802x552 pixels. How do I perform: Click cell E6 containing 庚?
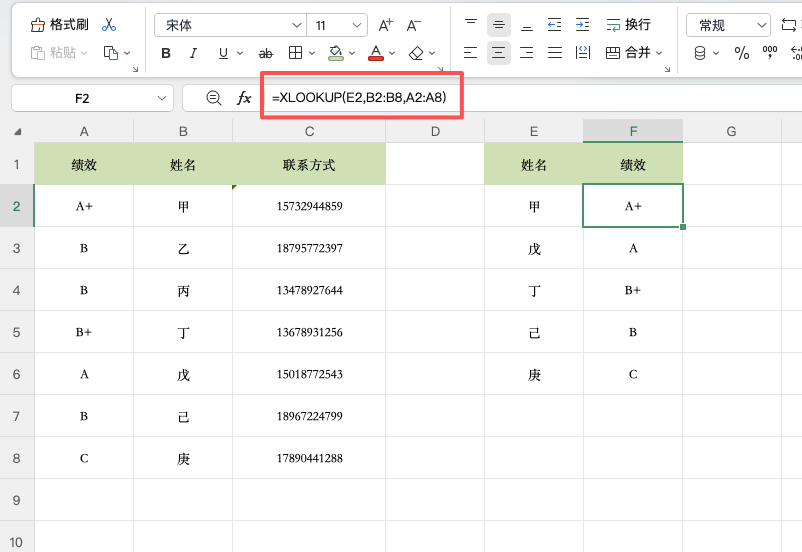534,374
